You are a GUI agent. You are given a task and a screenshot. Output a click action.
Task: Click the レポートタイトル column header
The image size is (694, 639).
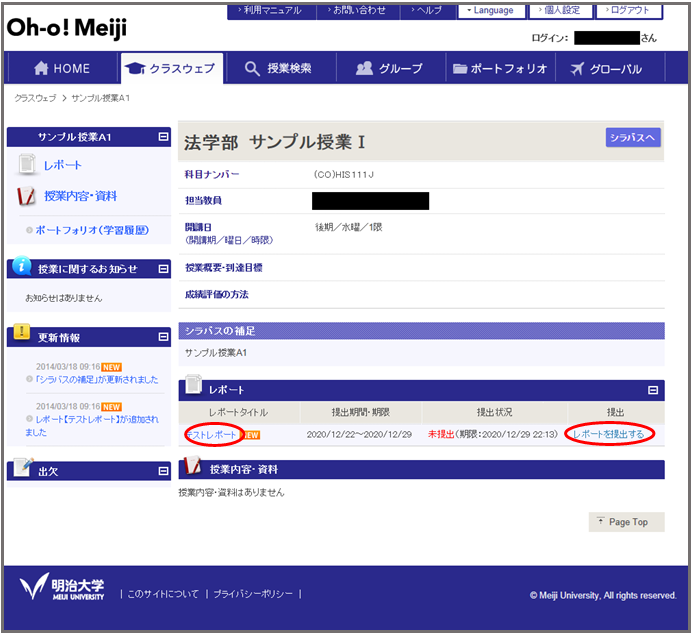point(238,412)
